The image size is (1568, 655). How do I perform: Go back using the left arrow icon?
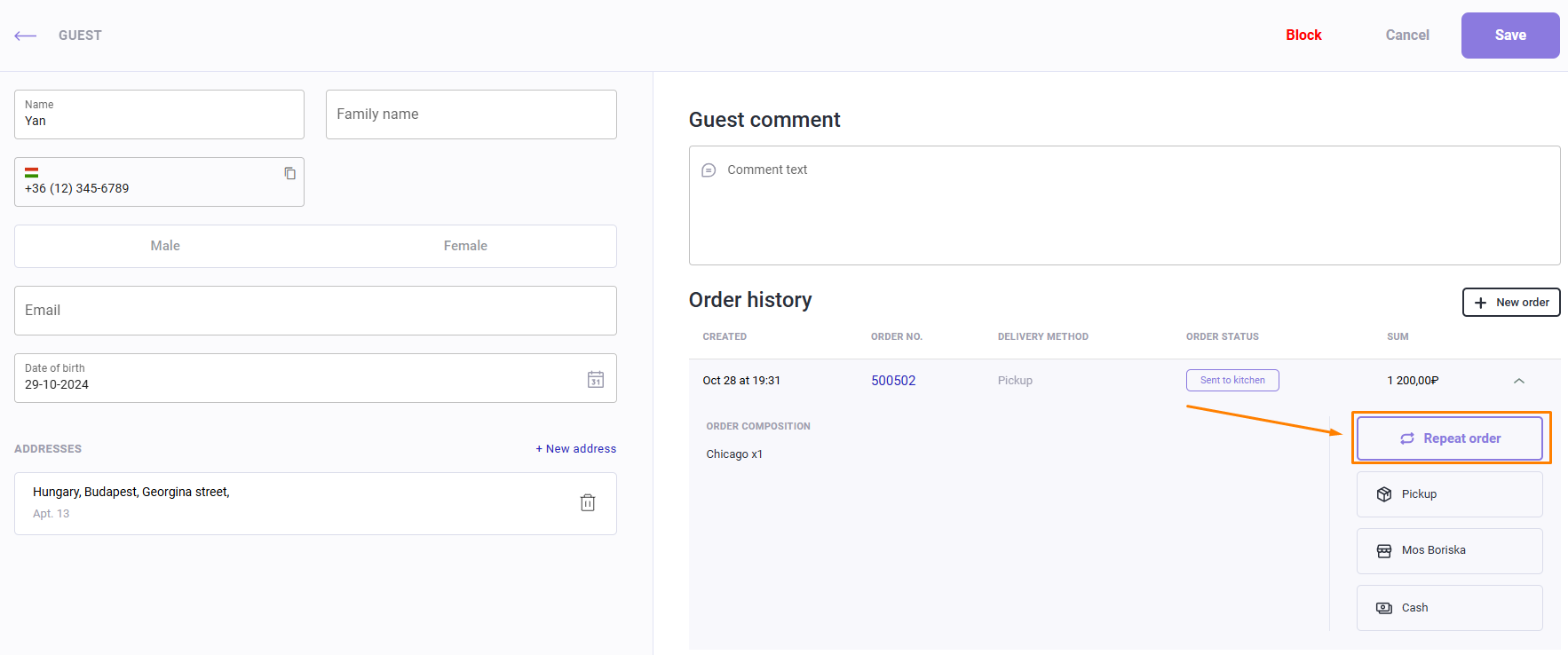coord(25,36)
